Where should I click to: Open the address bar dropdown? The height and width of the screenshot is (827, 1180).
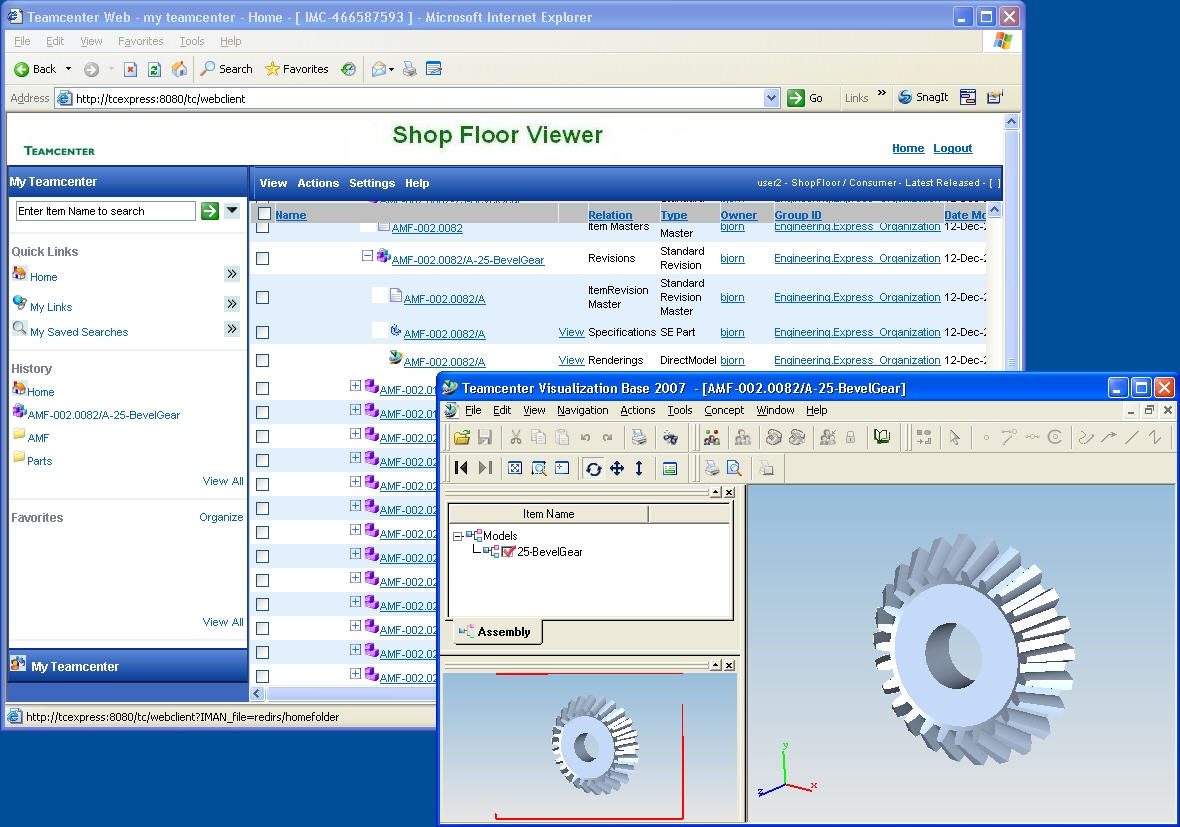771,98
